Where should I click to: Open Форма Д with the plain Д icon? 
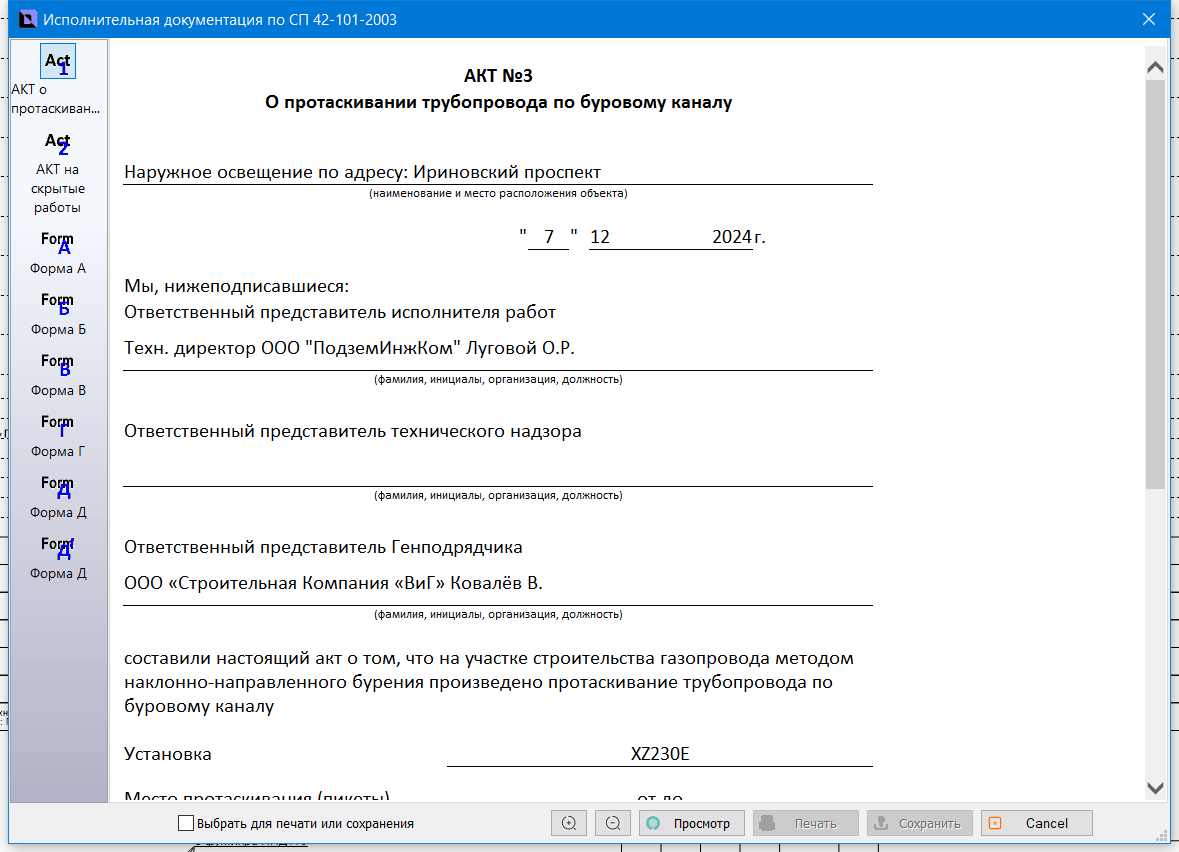coord(57,497)
